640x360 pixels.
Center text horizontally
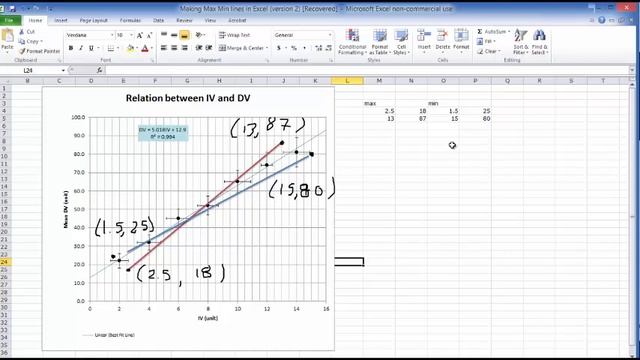click(174, 48)
